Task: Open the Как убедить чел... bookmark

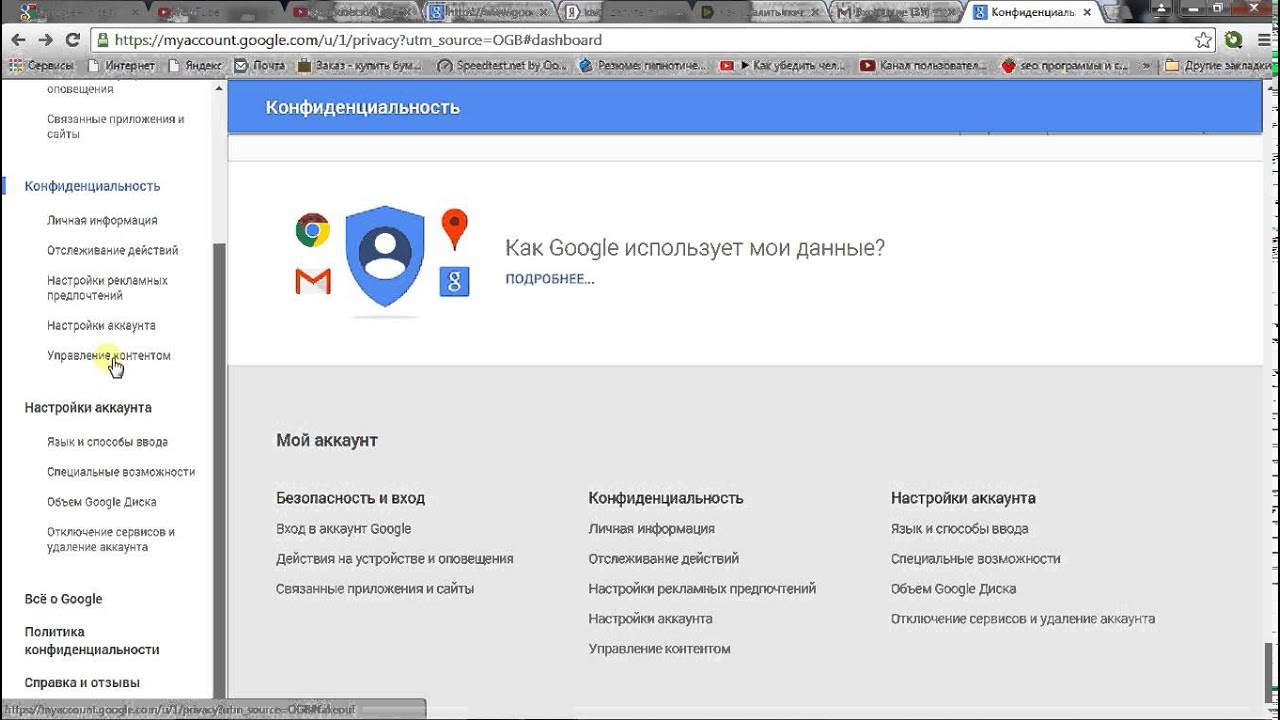Action: [784, 65]
